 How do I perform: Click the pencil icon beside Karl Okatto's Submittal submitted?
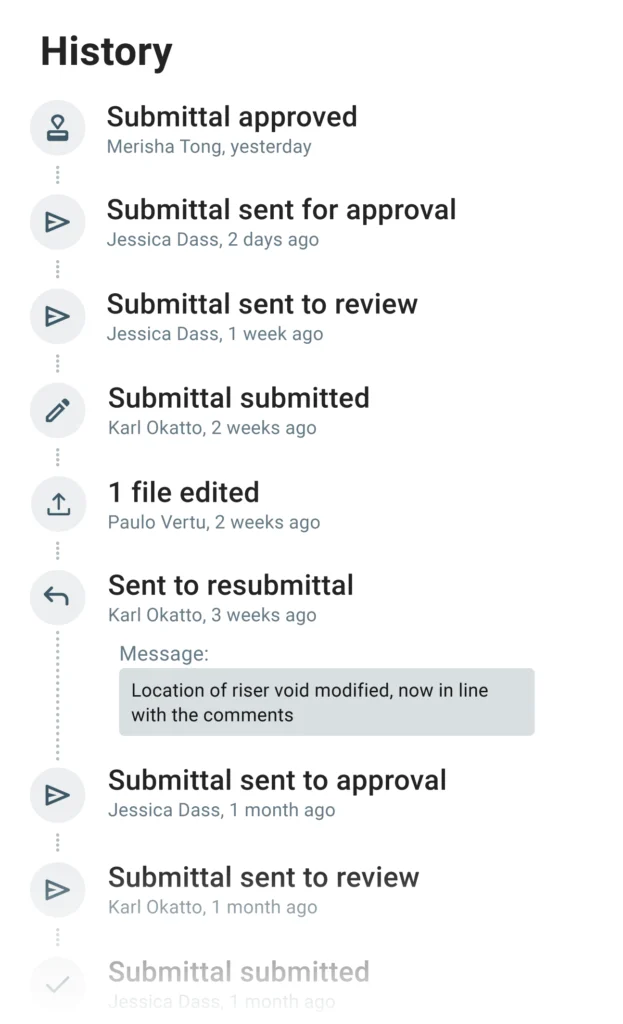point(57,411)
